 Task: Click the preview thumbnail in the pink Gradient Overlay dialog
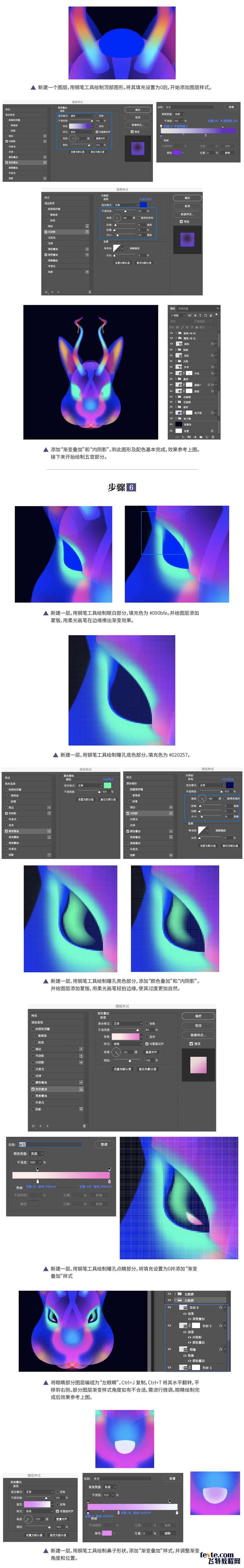tap(198, 1065)
